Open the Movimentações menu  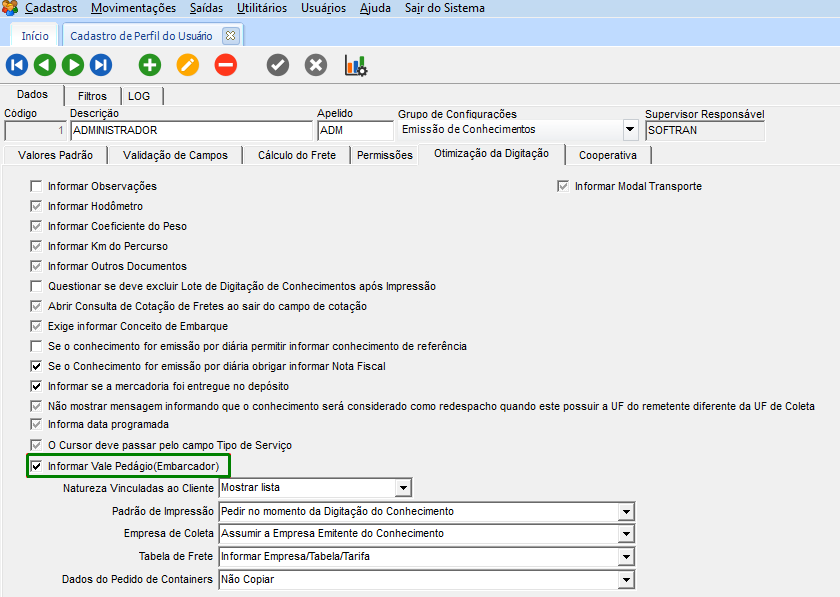coord(133,8)
